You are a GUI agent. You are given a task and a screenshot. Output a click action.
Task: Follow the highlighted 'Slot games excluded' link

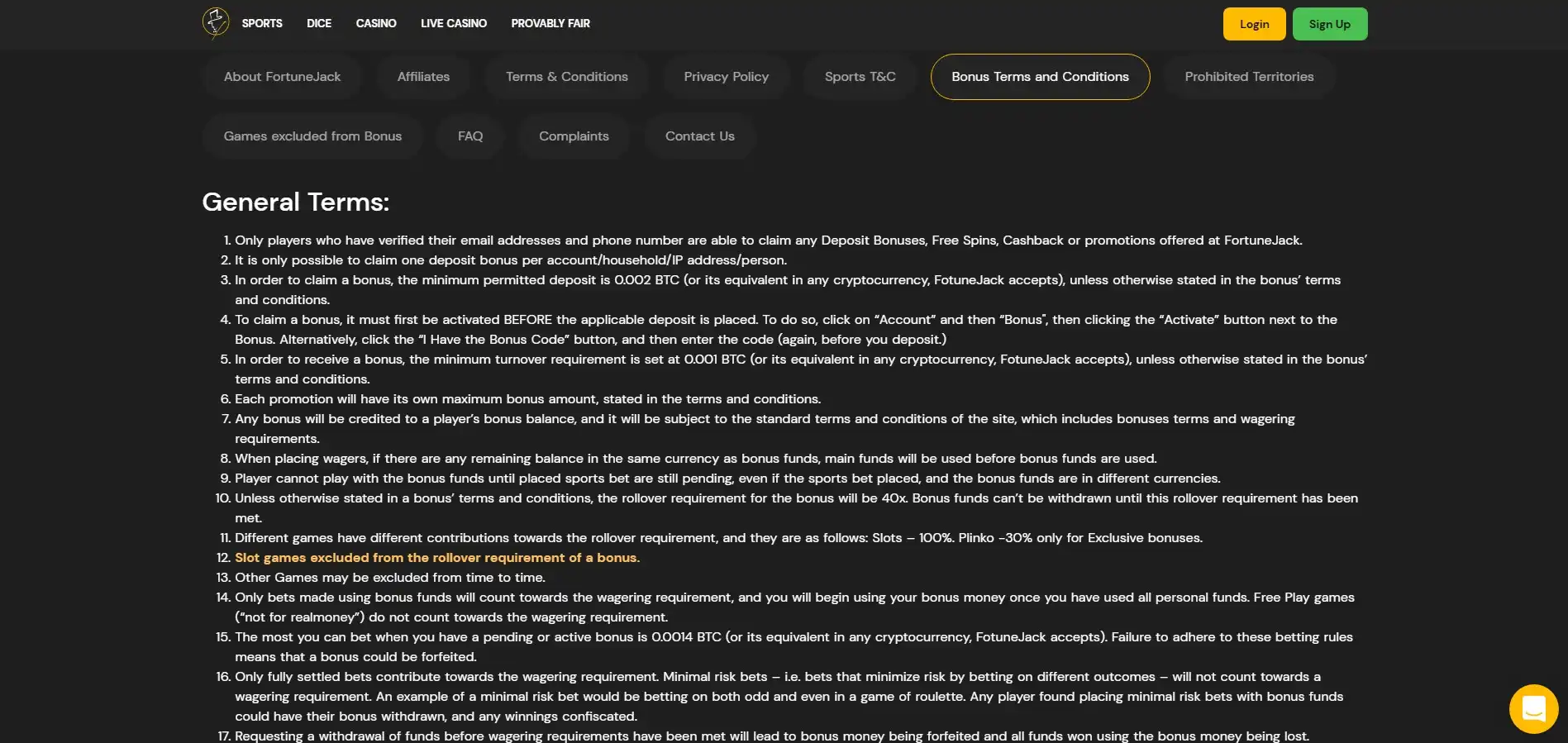point(437,558)
